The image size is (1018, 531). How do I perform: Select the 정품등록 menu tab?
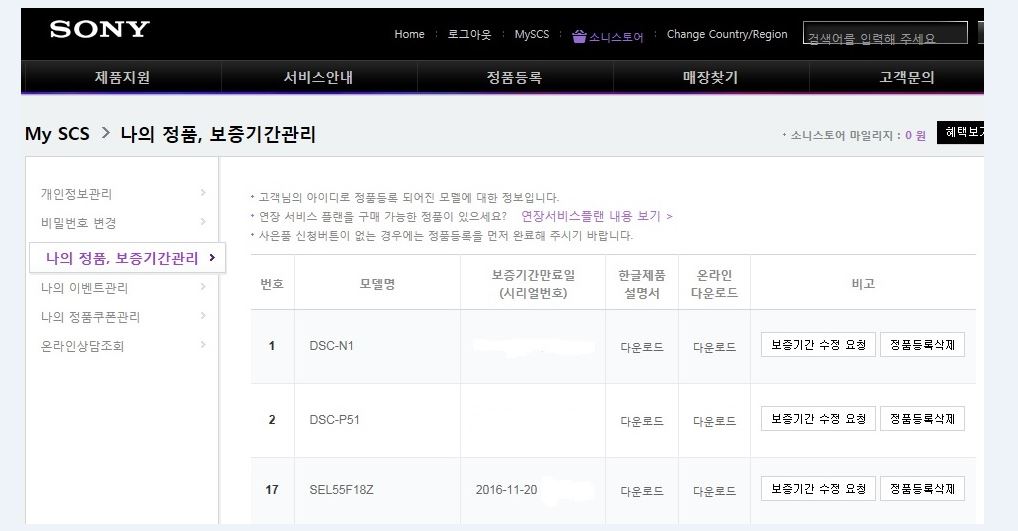click(514, 77)
